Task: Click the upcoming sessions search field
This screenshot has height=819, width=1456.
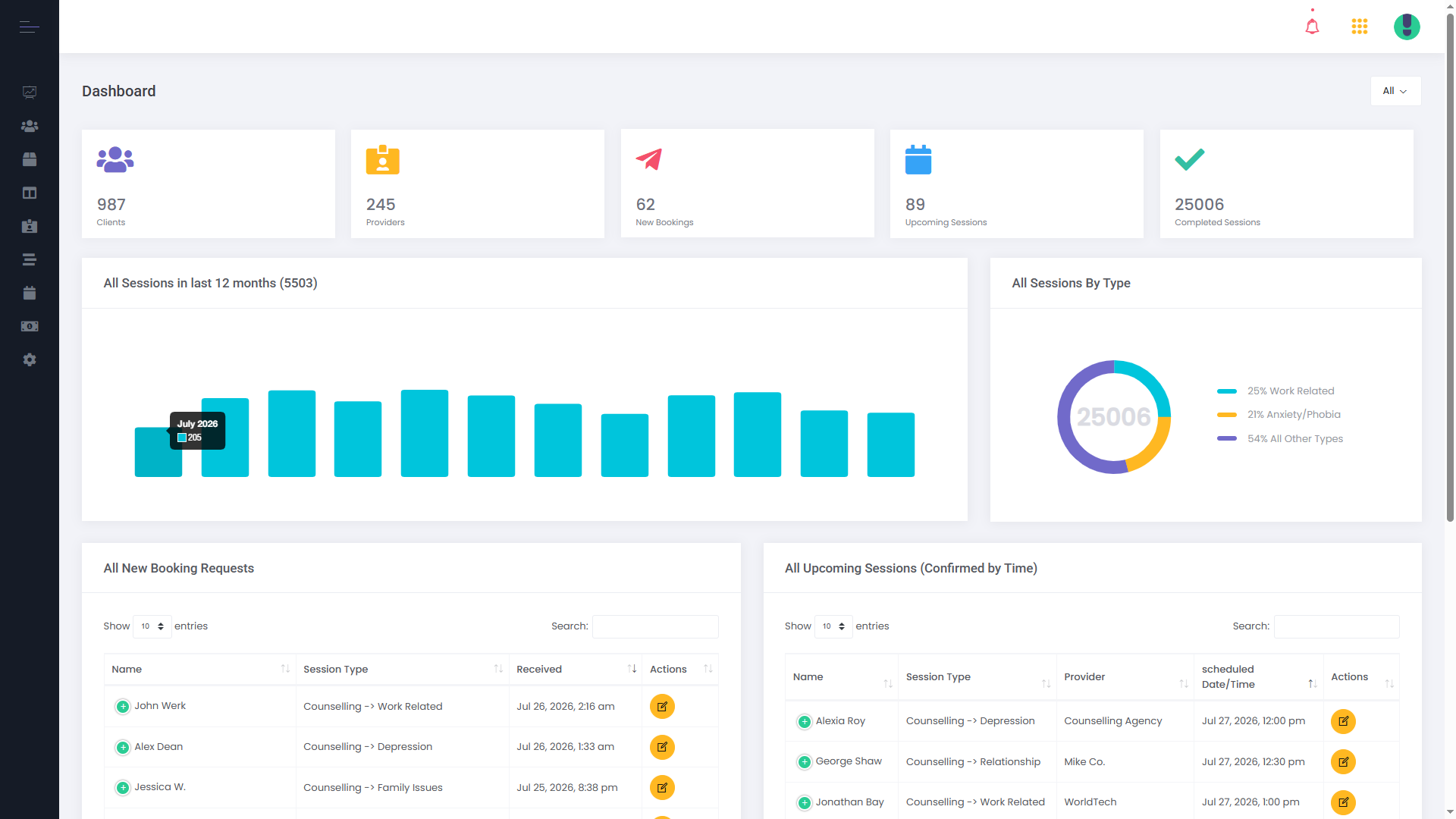Action: click(1336, 626)
